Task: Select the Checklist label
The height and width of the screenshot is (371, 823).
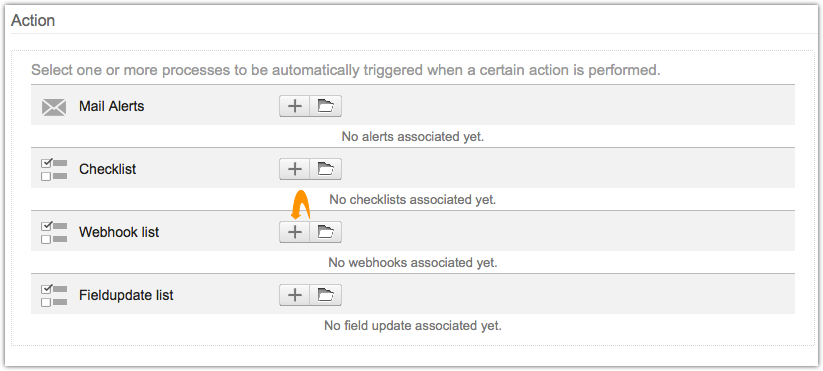Action: click(108, 169)
